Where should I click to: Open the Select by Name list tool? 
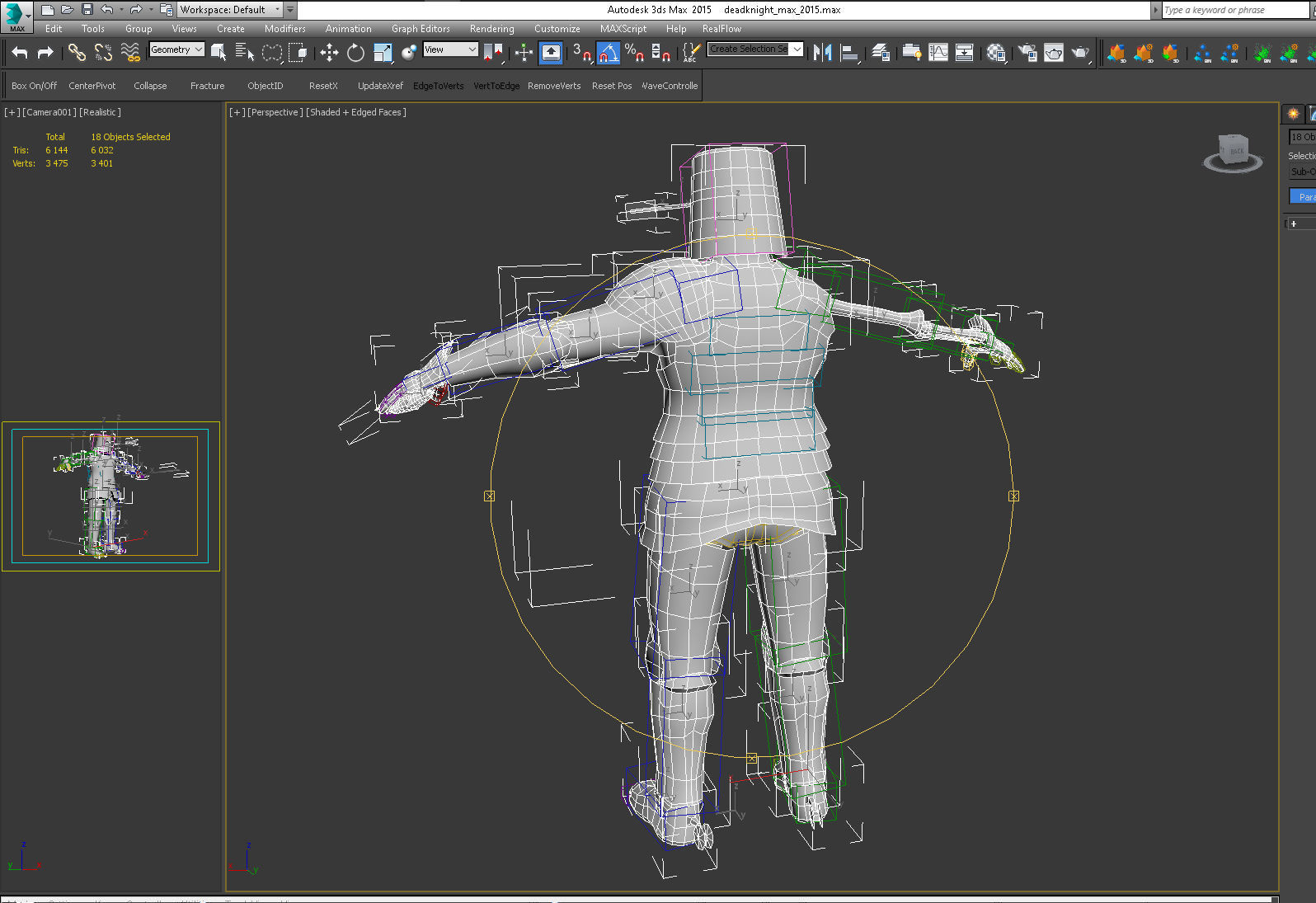pos(245,53)
